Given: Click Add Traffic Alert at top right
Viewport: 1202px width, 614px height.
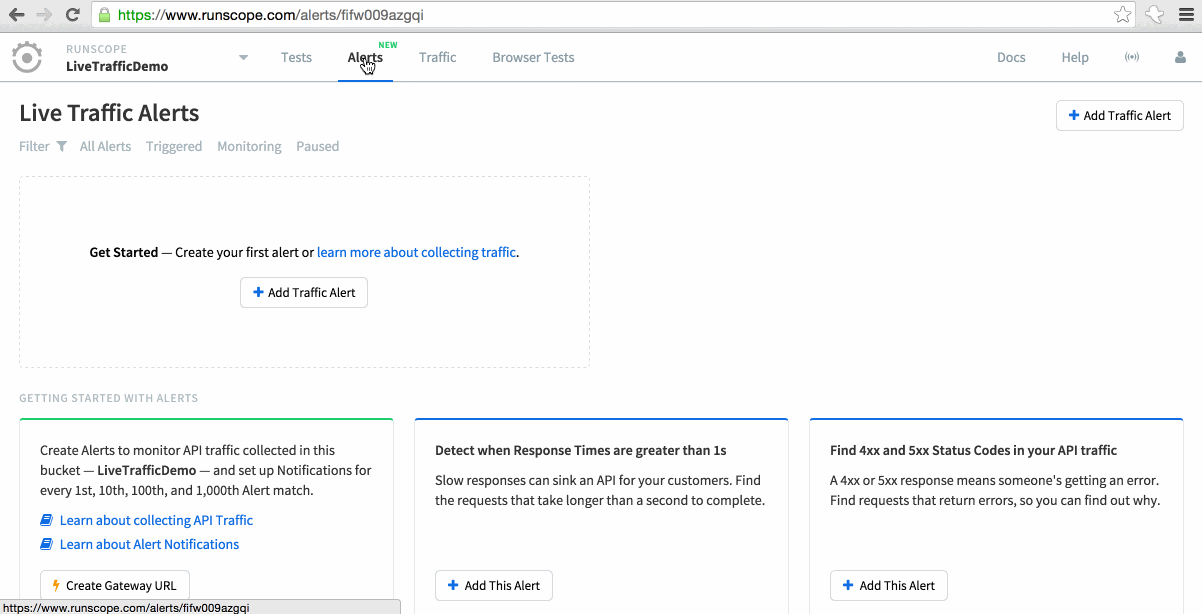Looking at the screenshot, I should 1120,115.
